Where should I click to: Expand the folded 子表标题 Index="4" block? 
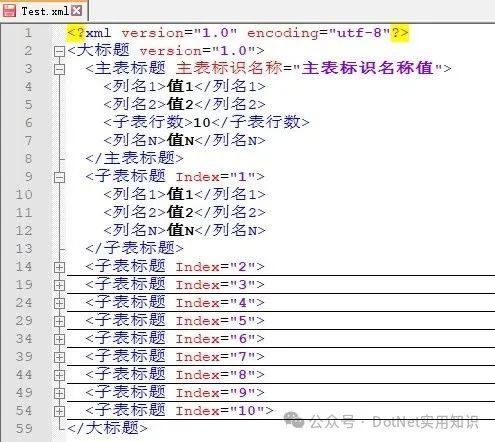59,303
